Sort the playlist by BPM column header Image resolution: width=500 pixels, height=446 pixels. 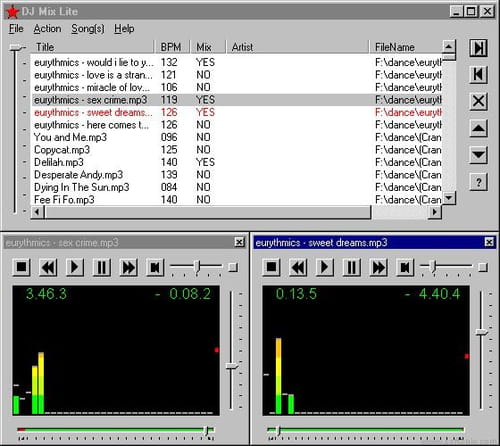[172, 47]
